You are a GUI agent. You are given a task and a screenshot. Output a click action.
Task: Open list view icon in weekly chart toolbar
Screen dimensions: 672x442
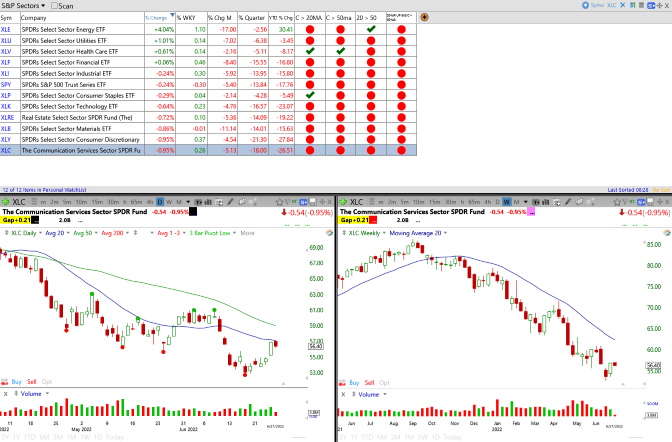(x=372, y=202)
